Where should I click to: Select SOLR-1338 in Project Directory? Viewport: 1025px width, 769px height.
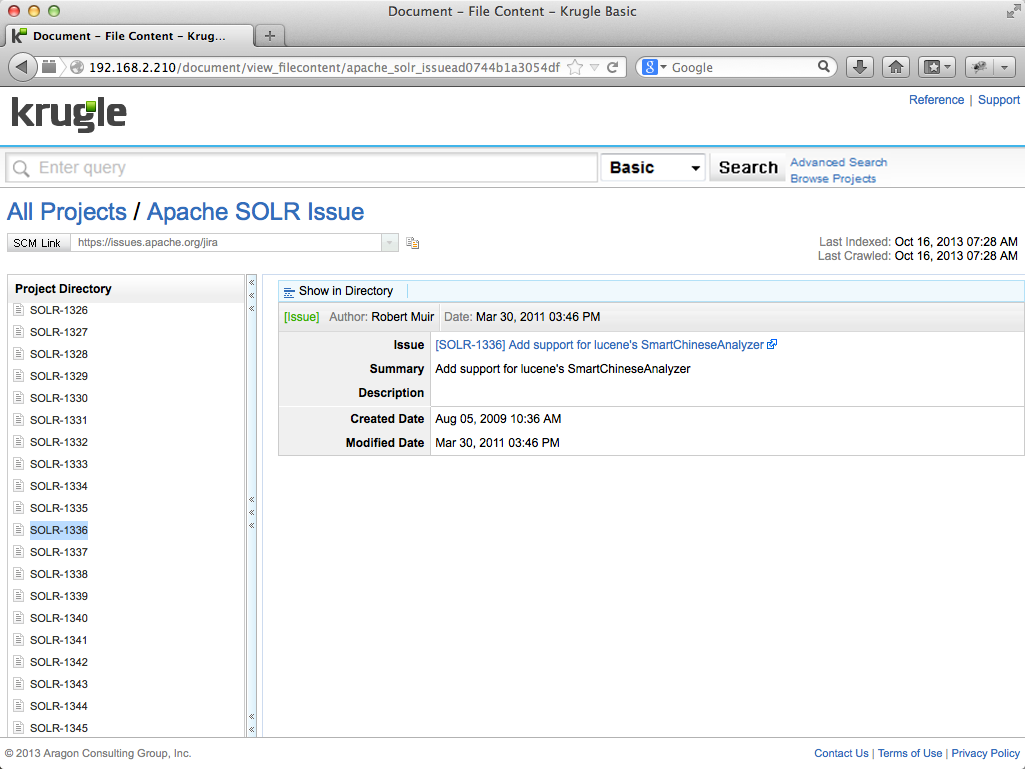click(59, 574)
